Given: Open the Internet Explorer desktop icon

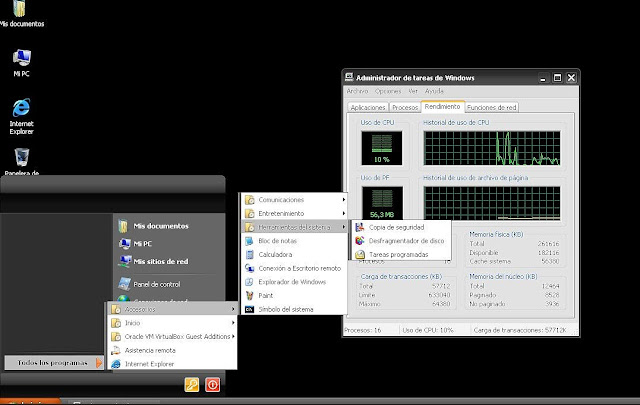Looking at the screenshot, I should (x=22, y=116).
